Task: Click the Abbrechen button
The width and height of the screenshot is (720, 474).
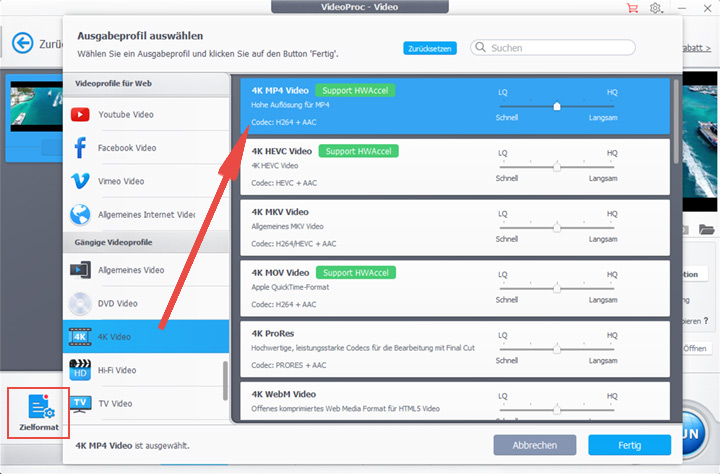Action: (x=535, y=445)
